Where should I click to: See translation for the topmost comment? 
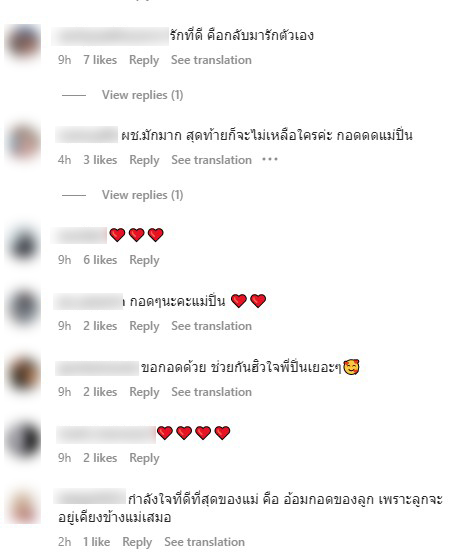click(x=211, y=60)
